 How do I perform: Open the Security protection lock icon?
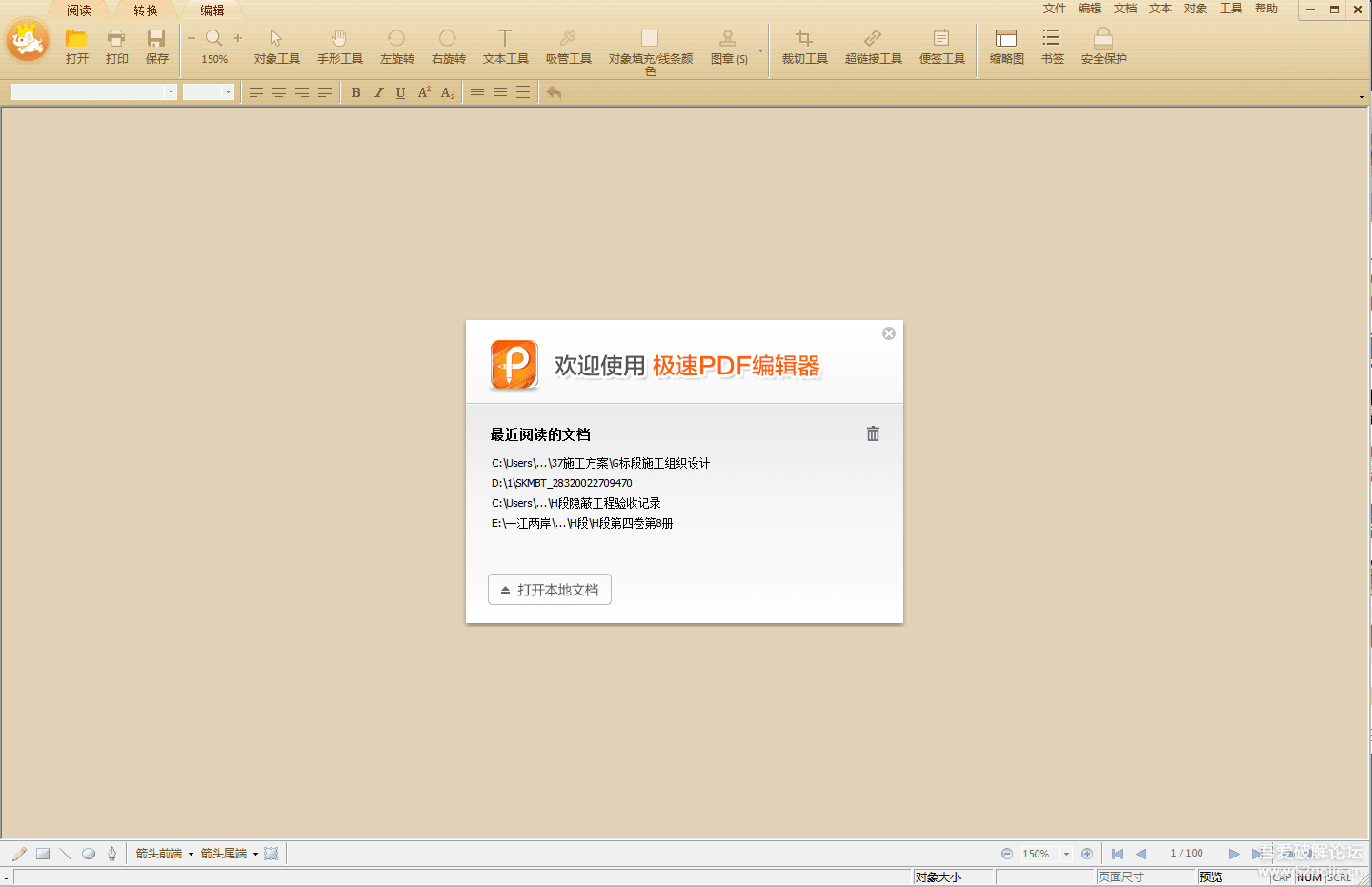click(1103, 39)
